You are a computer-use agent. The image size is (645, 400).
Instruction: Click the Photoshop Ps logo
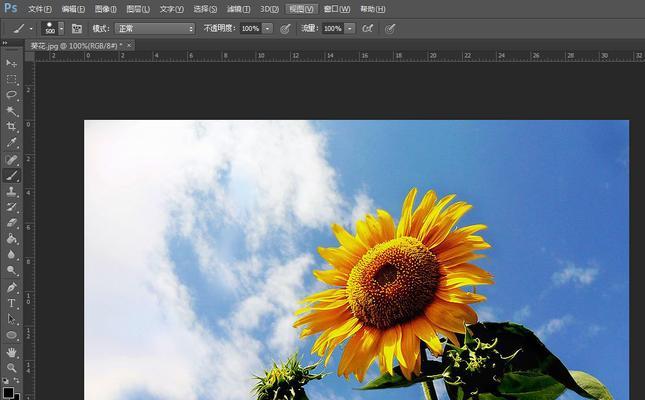tap(10, 8)
